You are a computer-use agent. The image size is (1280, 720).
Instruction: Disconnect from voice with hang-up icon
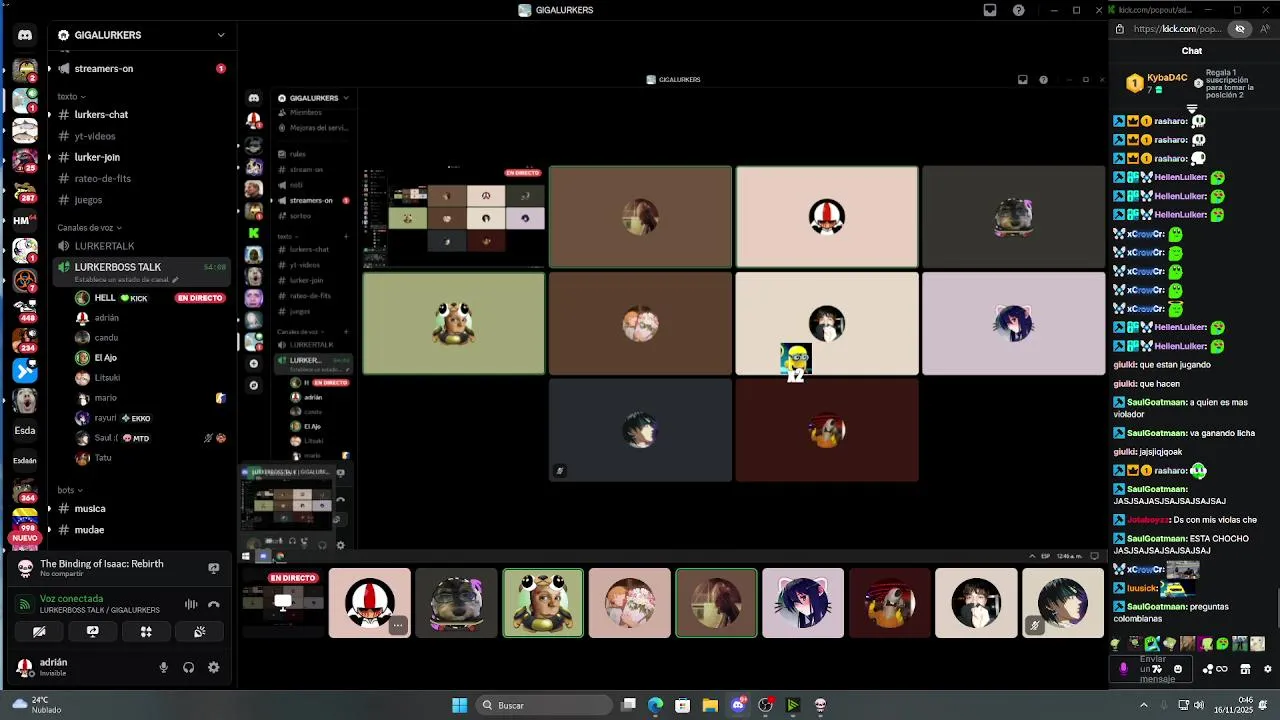[x=213, y=604]
